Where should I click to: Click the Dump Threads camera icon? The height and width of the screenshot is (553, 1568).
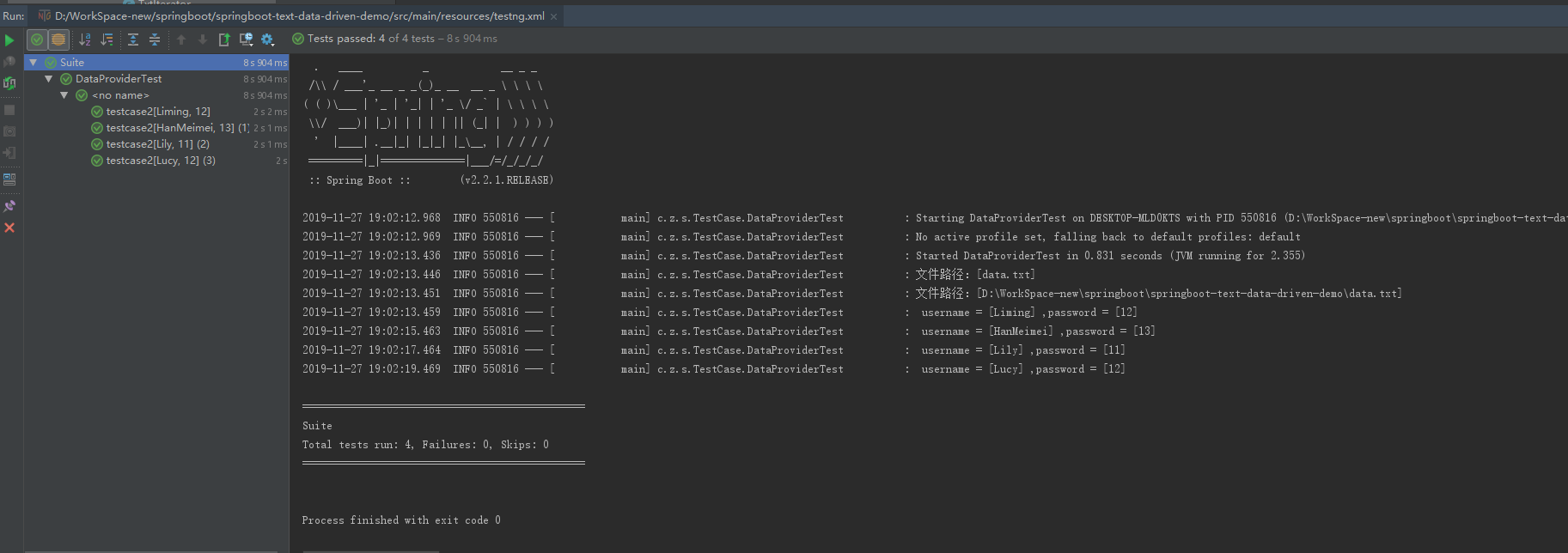[x=9, y=131]
